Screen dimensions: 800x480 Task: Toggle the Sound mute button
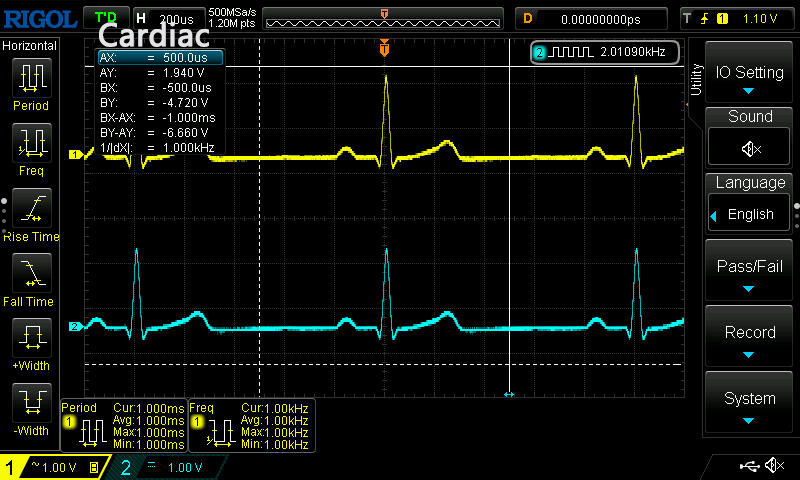749,148
